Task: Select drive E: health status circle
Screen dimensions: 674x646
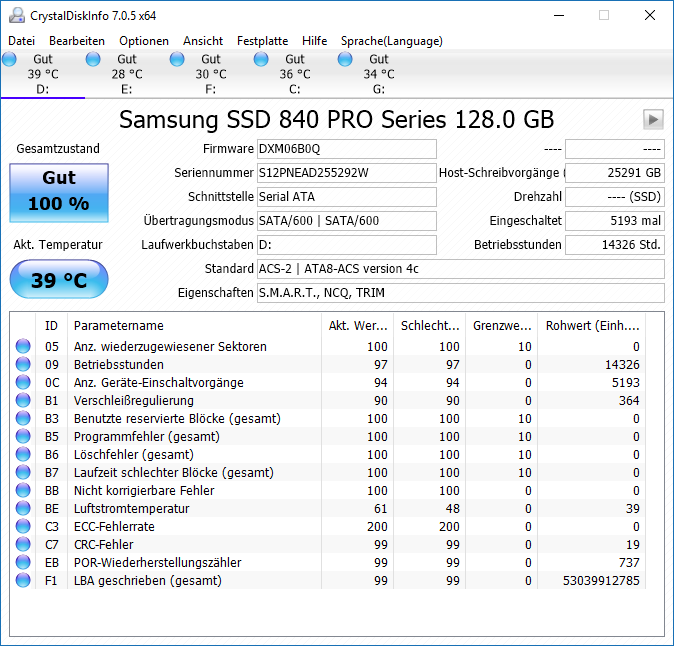Action: pyautogui.click(x=93, y=59)
